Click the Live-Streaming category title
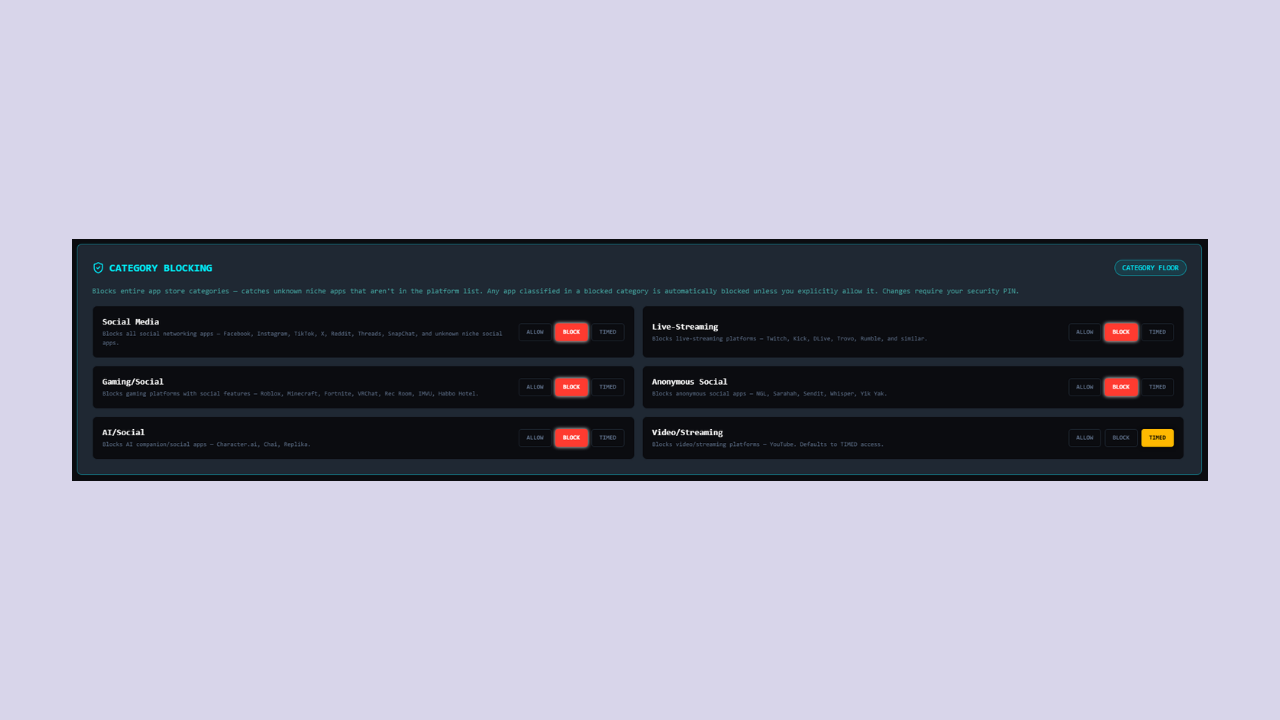 (685, 327)
